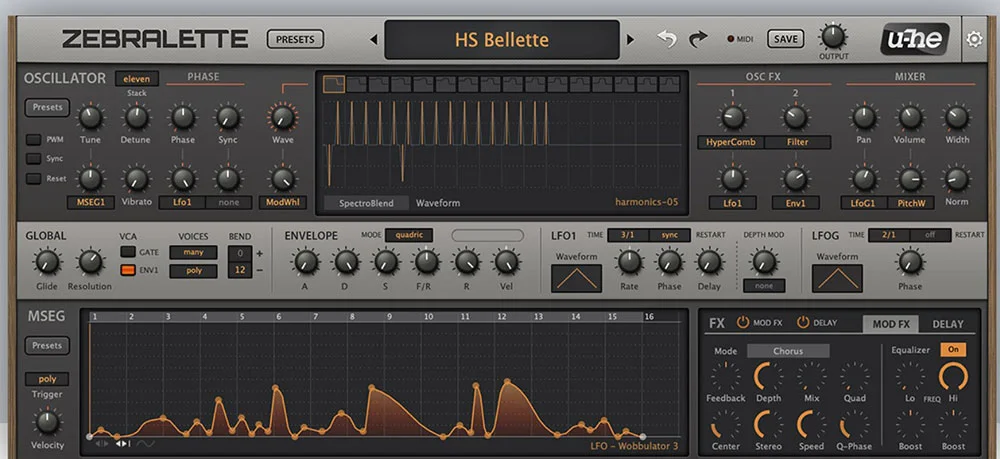This screenshot has height=459, width=1000.
Task: Click the next preset arrow
Action: pyautogui.click(x=630, y=40)
